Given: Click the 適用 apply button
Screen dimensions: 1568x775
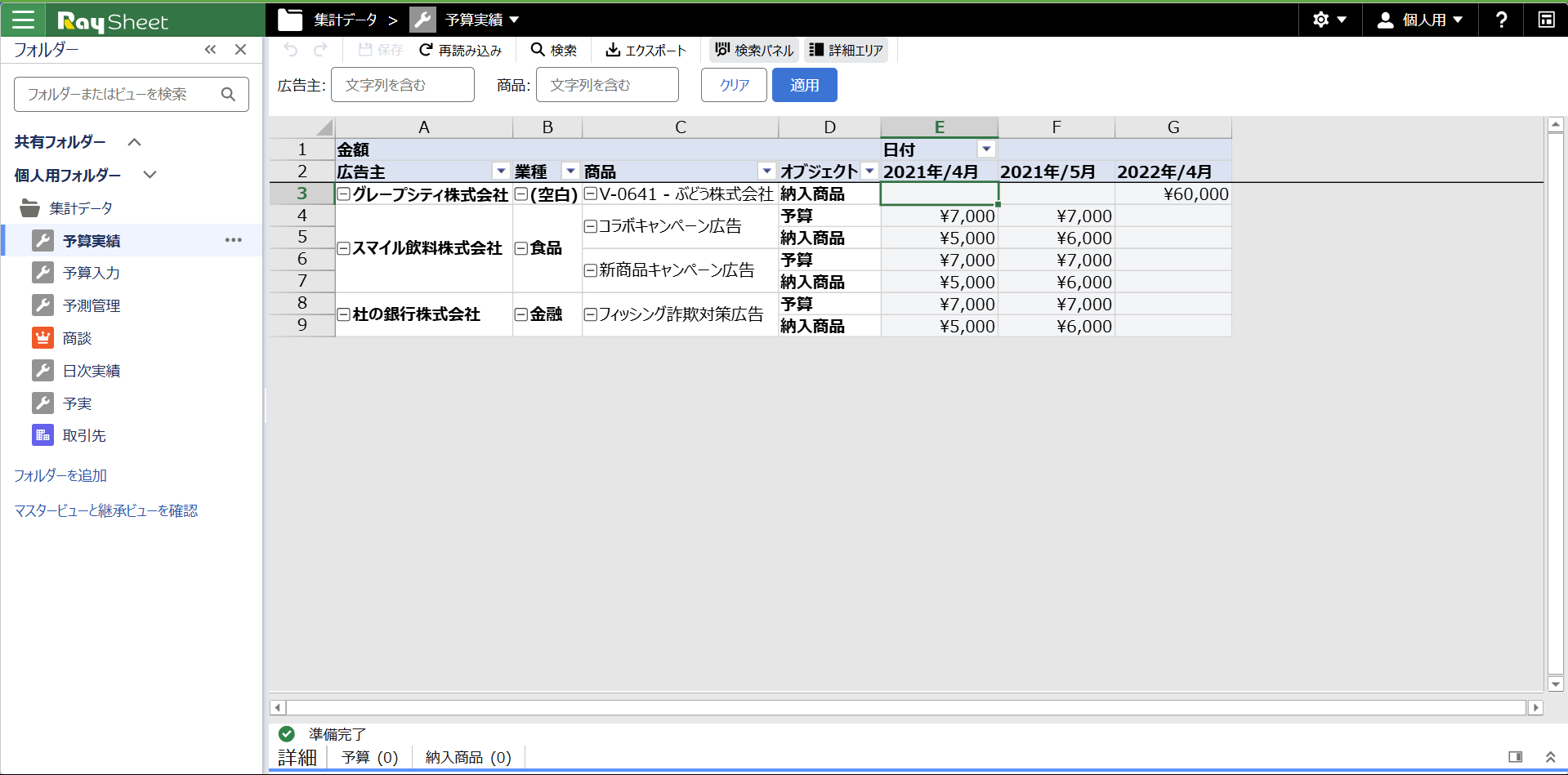Looking at the screenshot, I should point(805,85).
